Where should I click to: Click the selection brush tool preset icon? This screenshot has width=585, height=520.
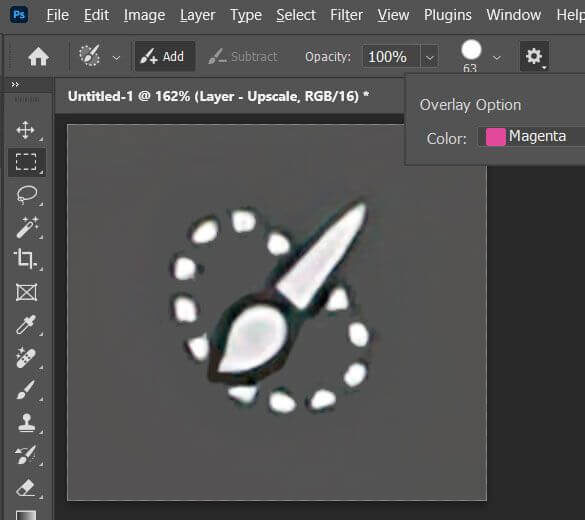[x=90, y=56]
